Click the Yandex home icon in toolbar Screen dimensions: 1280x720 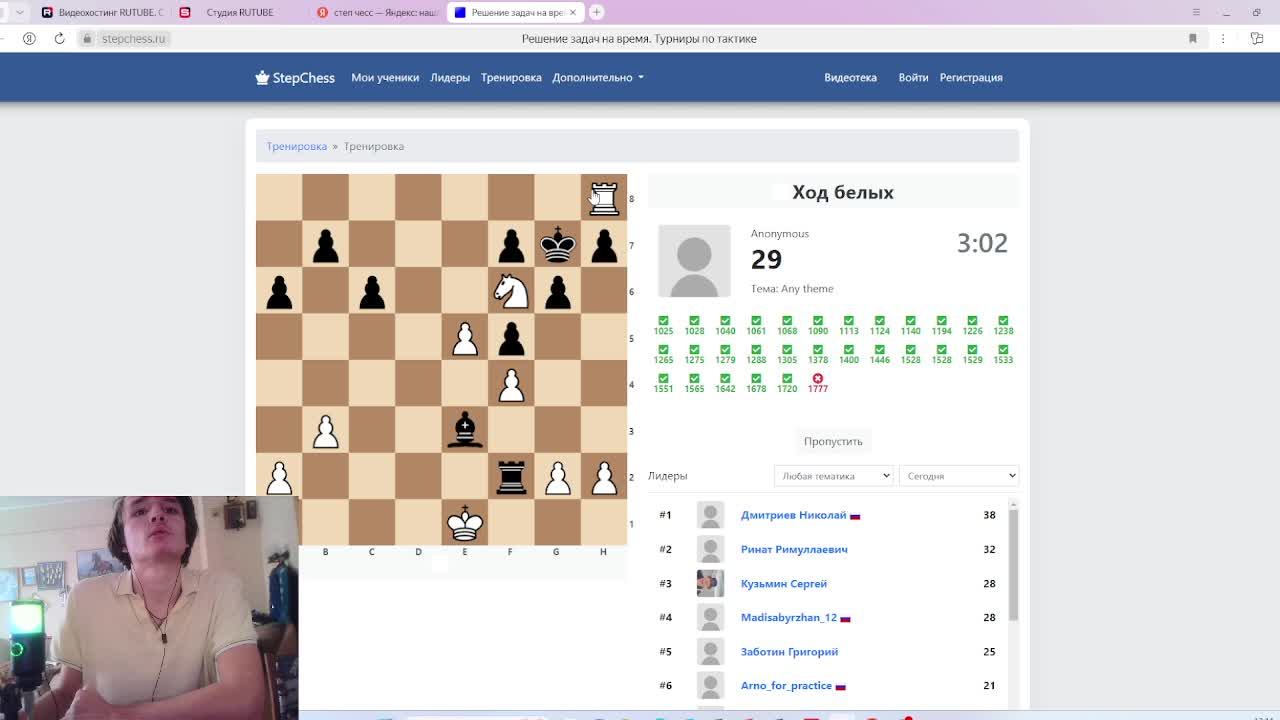[x=29, y=38]
